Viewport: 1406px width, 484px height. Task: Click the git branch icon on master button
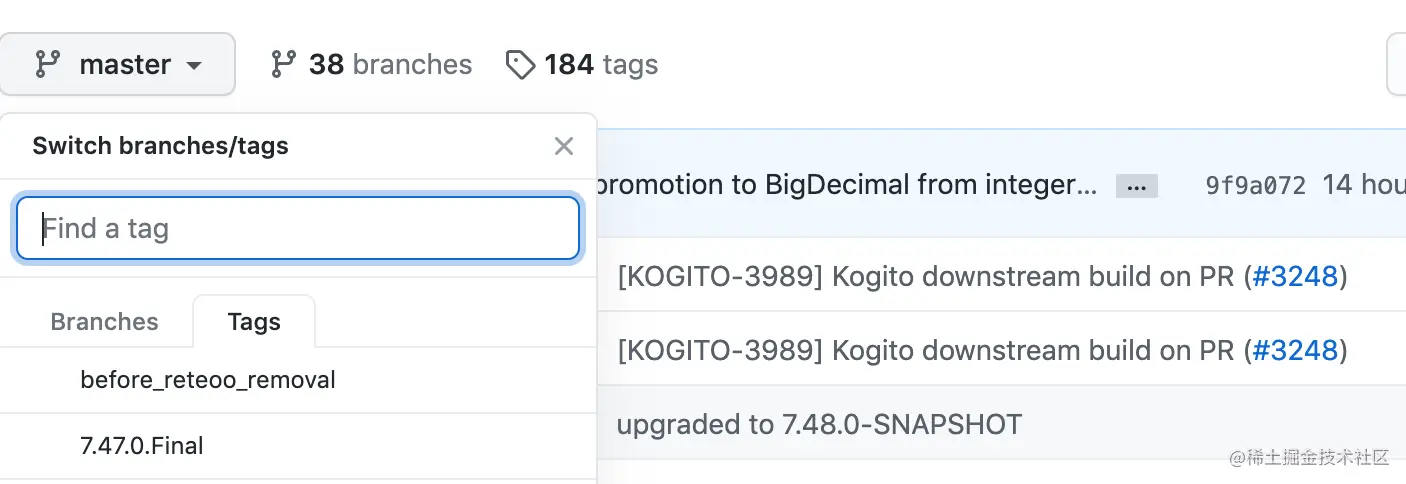(x=47, y=65)
